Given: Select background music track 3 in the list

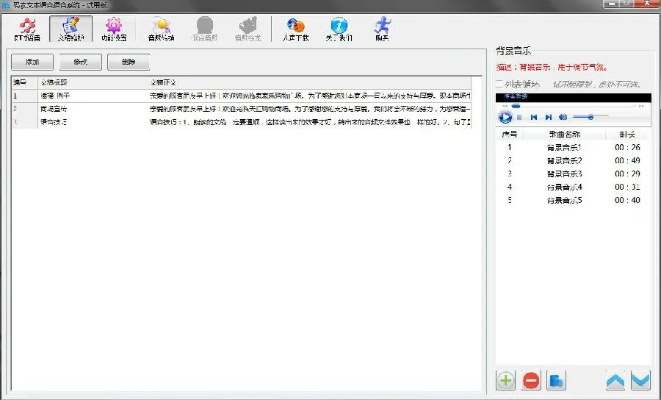Looking at the screenshot, I should coord(563,173).
